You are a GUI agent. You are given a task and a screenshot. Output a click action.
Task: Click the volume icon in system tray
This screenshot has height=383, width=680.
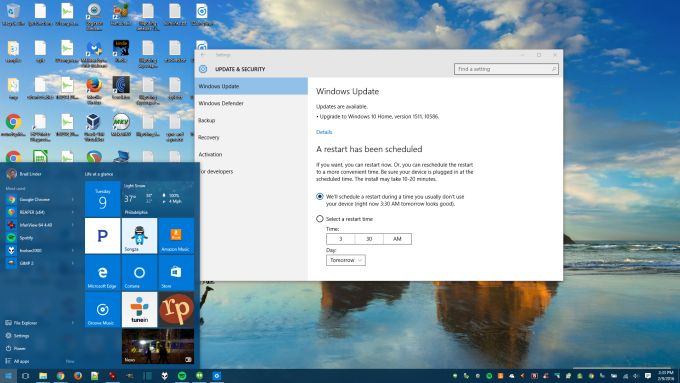click(635, 376)
